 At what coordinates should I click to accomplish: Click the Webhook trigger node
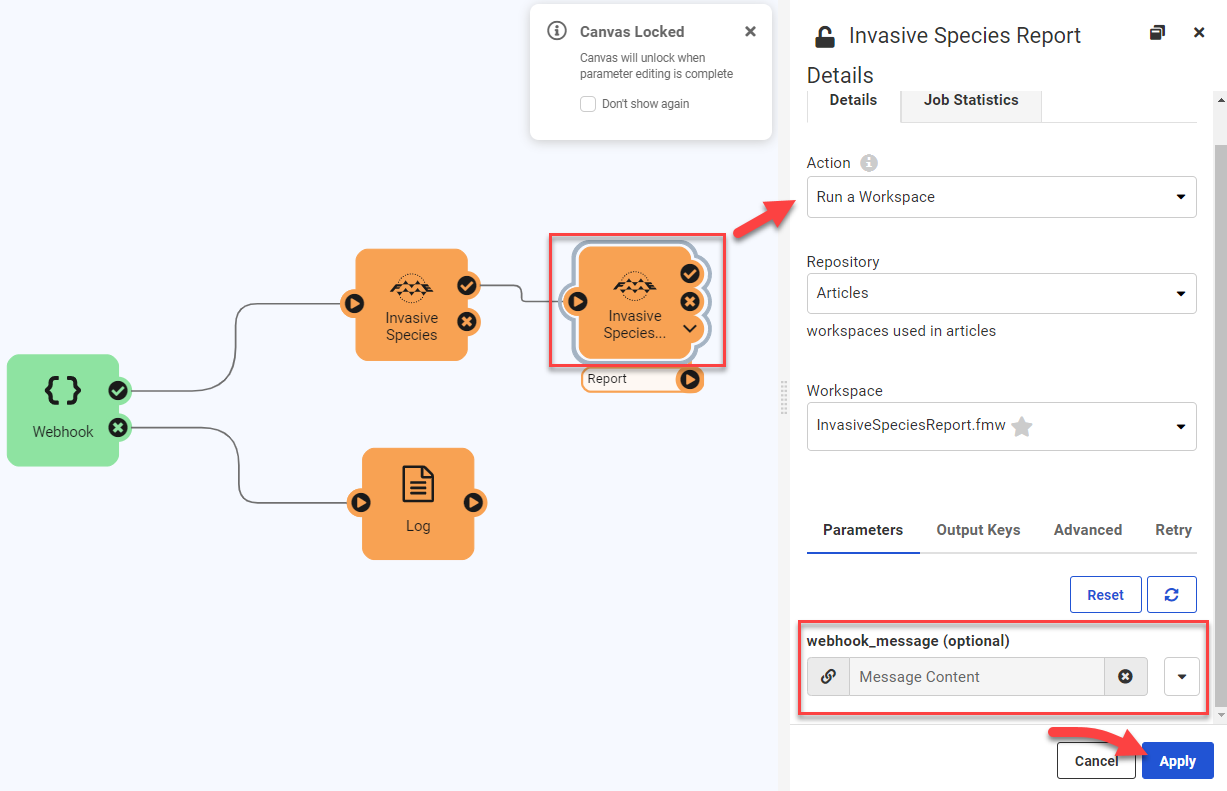(62, 409)
